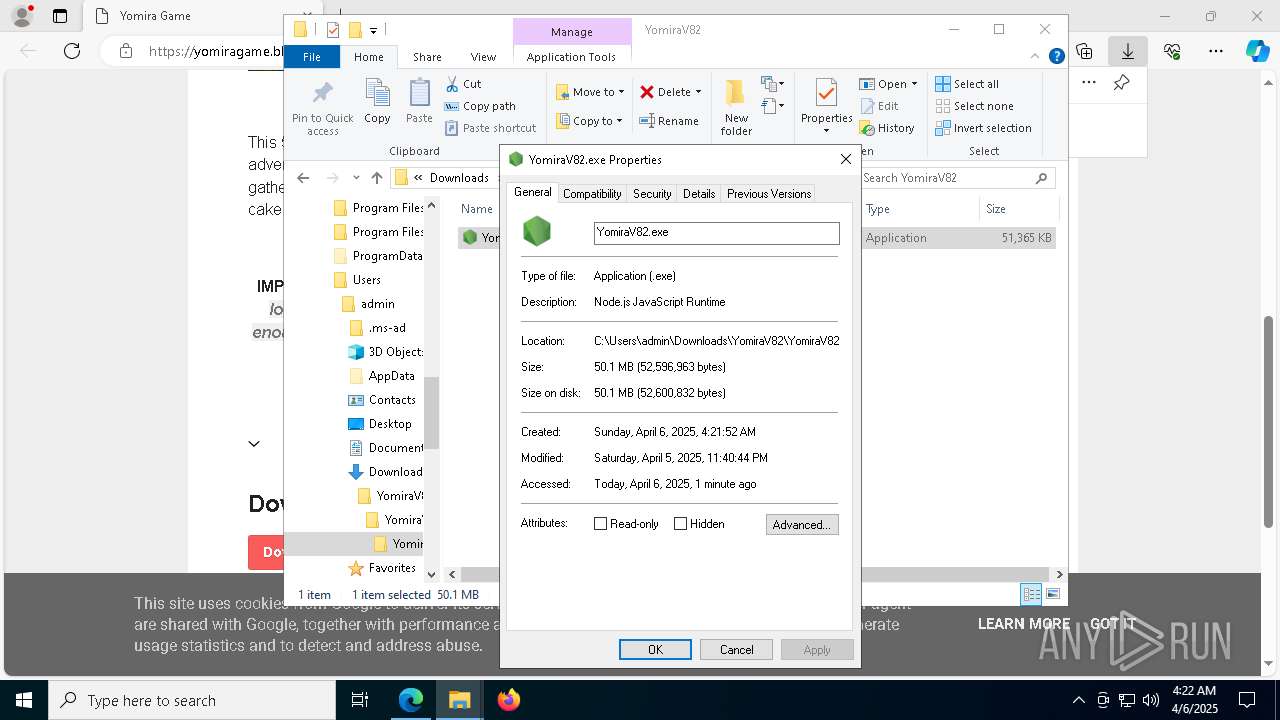The image size is (1280, 720).
Task: Click GOT IT in cookie banner
Action: point(1112,623)
